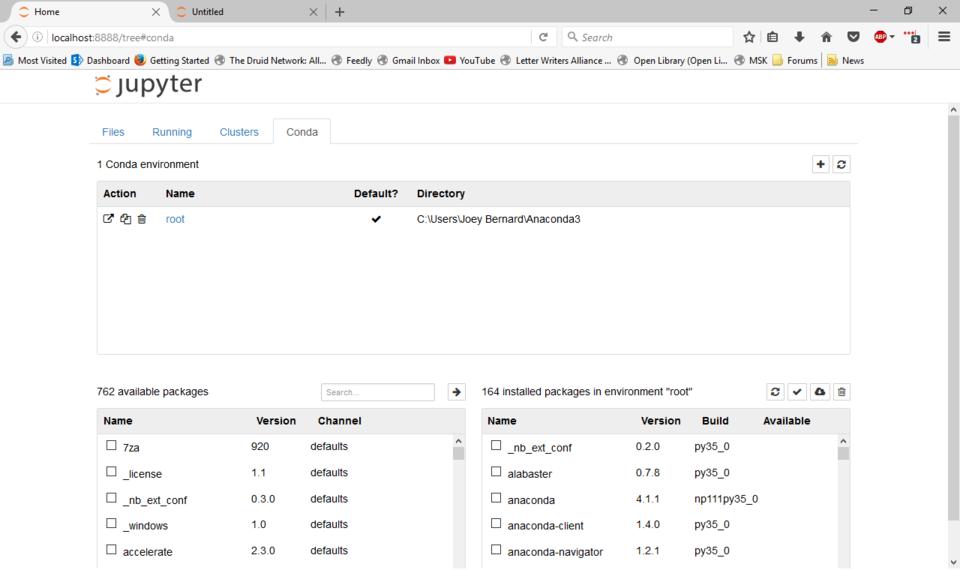Select the alabaster installed package checkbox
The width and height of the screenshot is (960, 570).
coord(496,472)
